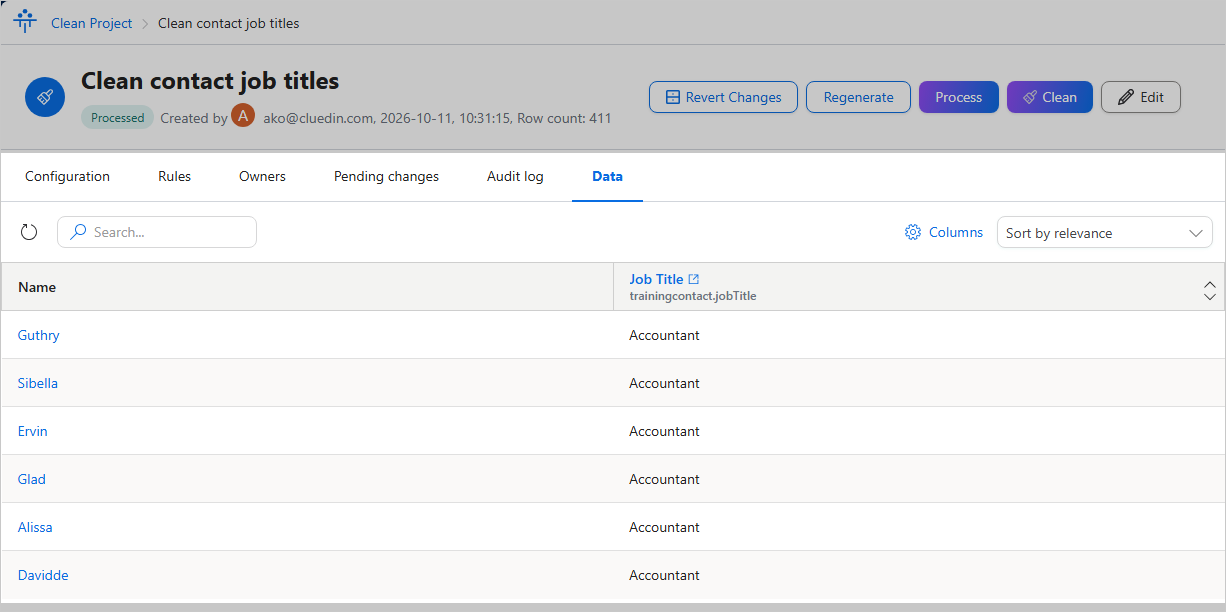Click the broom project icon beside the title
1226x612 pixels.
click(x=45, y=97)
